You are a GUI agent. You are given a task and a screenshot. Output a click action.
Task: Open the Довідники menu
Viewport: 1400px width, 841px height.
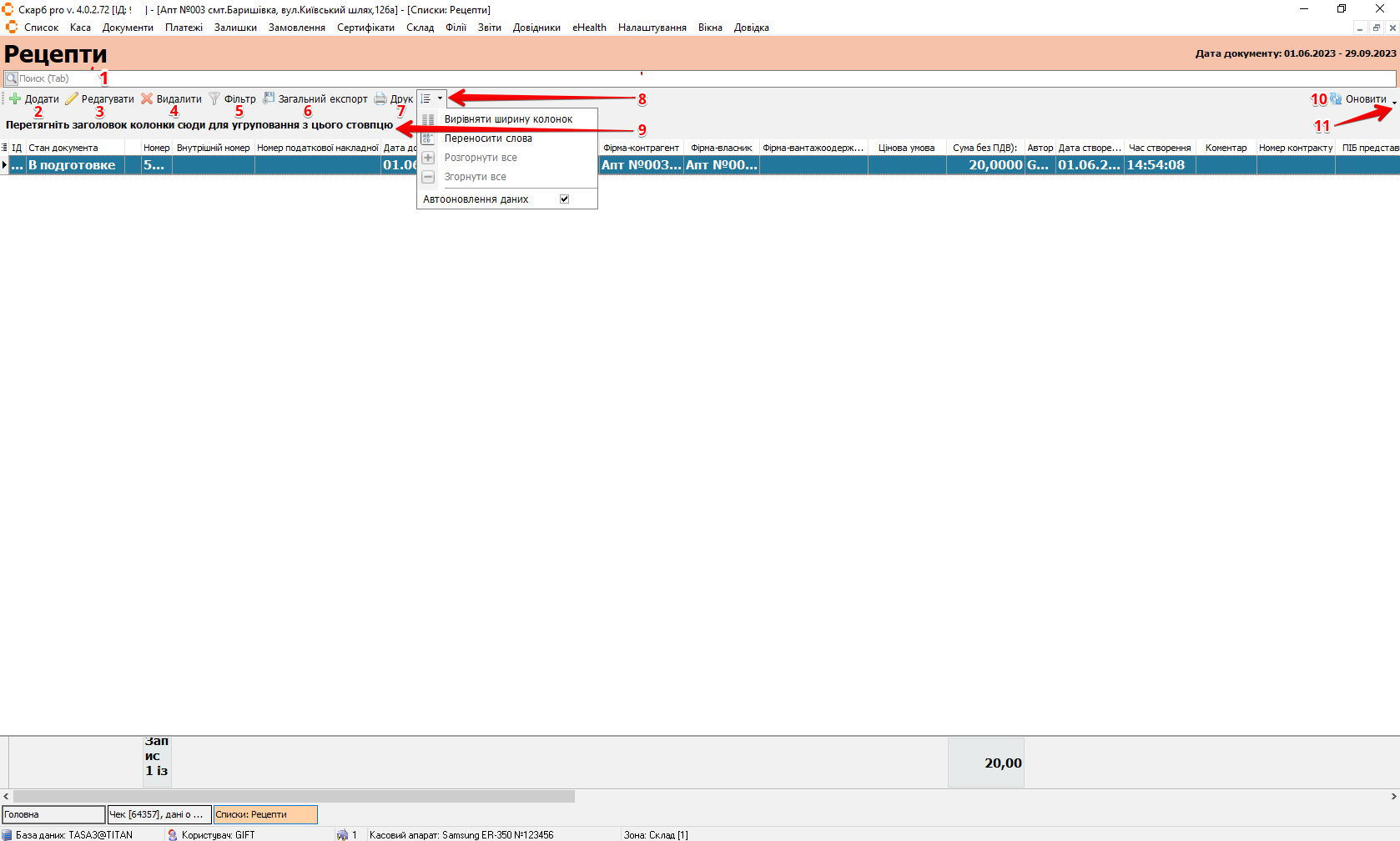[x=536, y=28]
